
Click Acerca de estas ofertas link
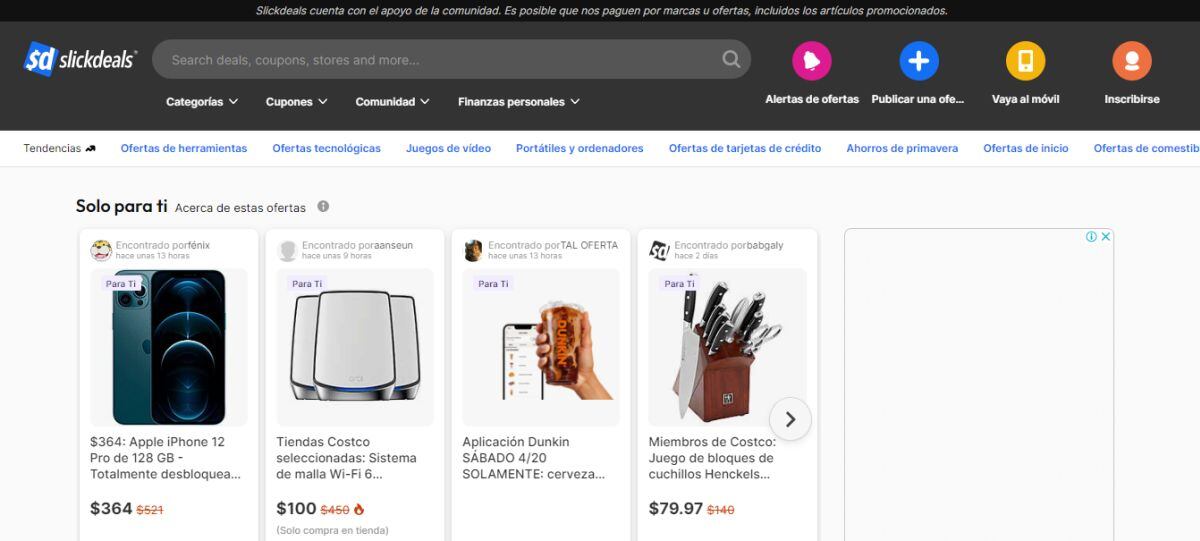pos(240,208)
